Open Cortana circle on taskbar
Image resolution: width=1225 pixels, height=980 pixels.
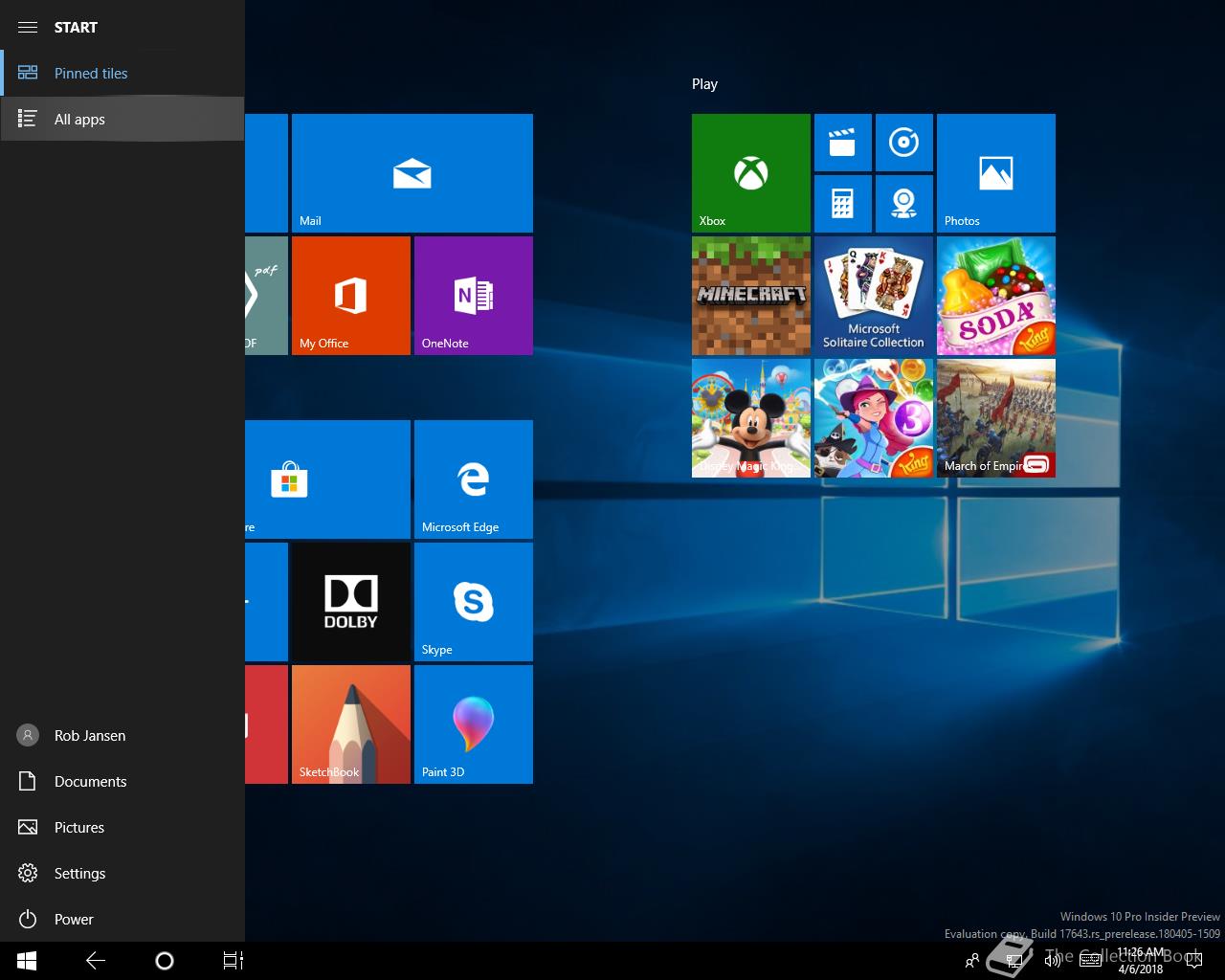pyautogui.click(x=165, y=961)
